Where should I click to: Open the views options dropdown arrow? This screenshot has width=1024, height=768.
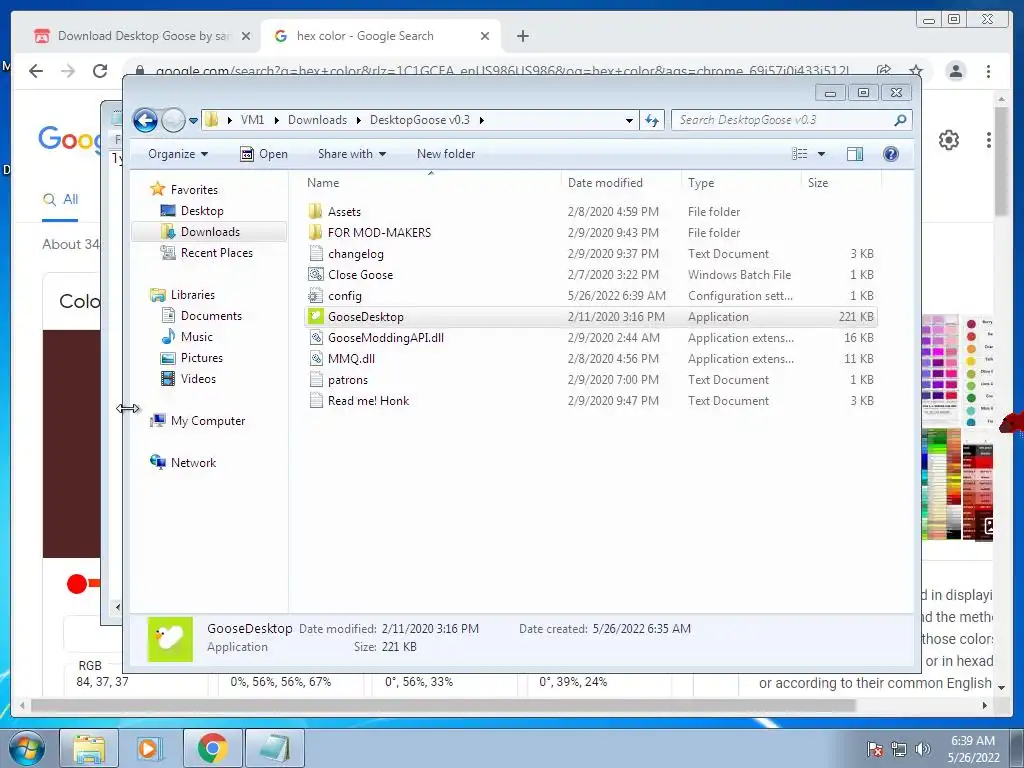click(822, 154)
